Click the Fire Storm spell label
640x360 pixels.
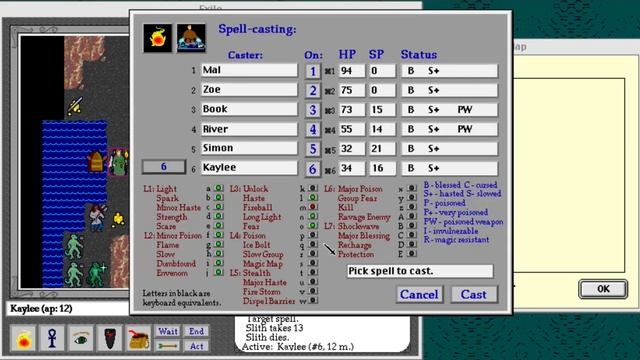click(x=261, y=291)
